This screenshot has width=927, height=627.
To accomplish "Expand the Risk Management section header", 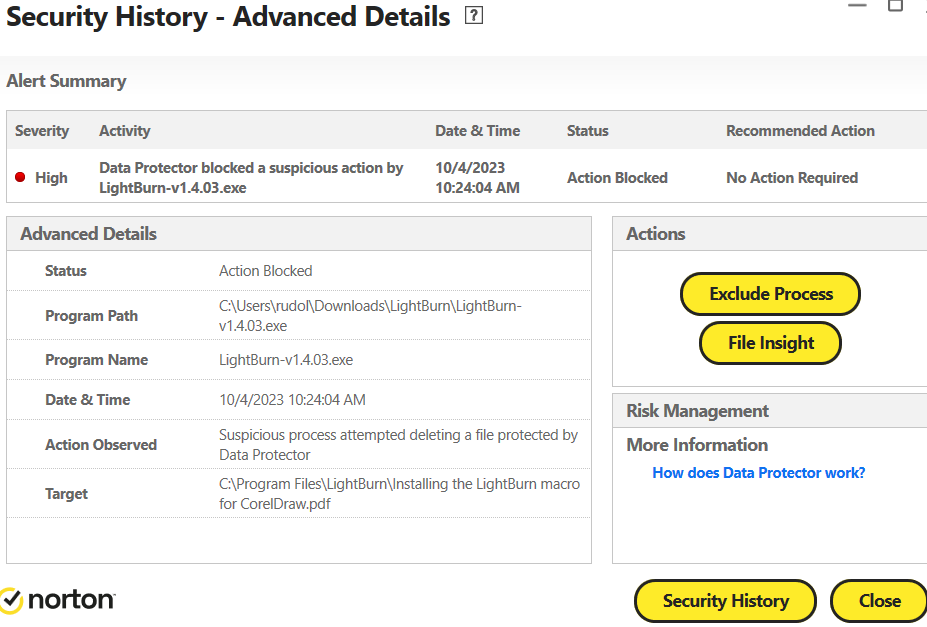I will 697,411.
